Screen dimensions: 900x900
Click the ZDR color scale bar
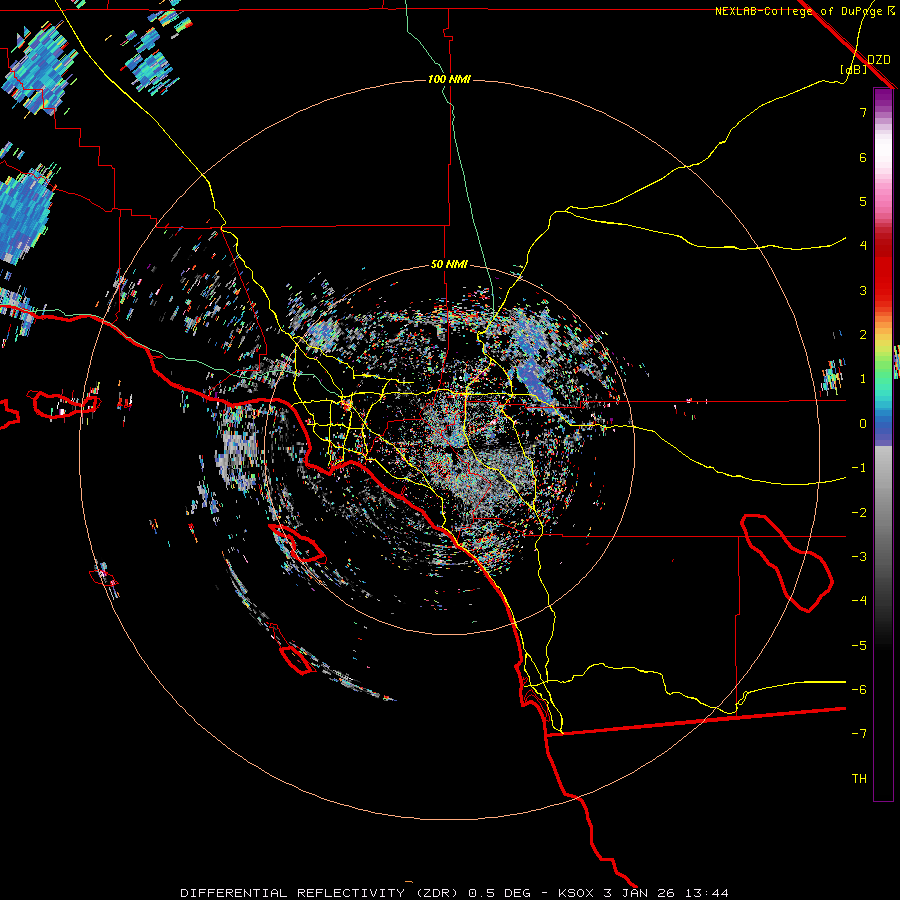883,444
